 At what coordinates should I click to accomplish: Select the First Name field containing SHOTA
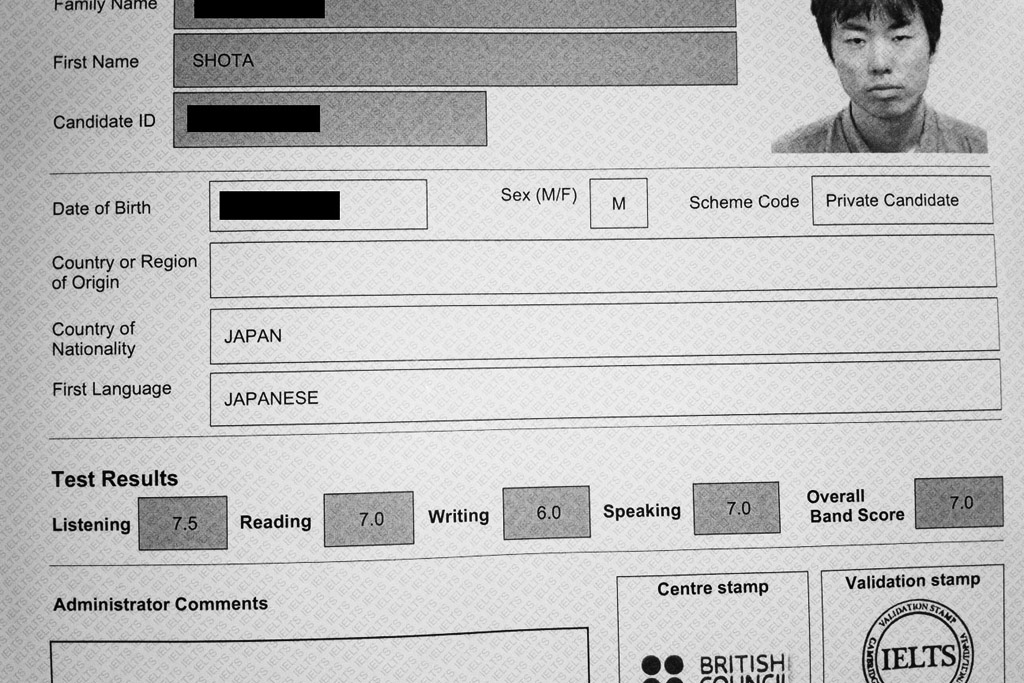point(455,59)
